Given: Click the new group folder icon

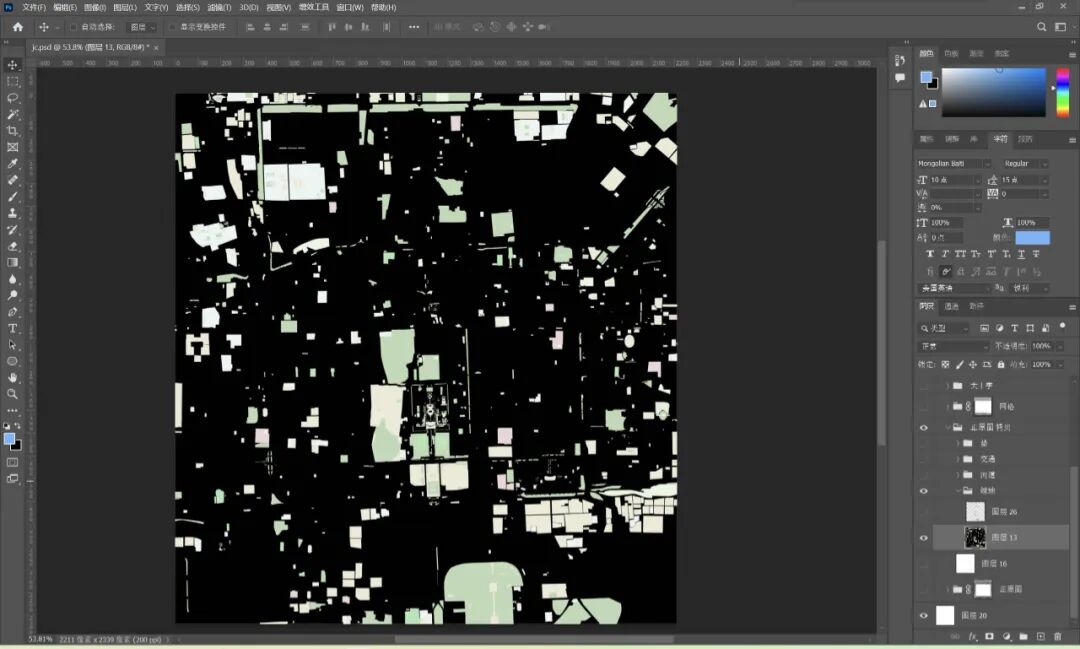Looking at the screenshot, I should pyautogui.click(x=1024, y=637).
